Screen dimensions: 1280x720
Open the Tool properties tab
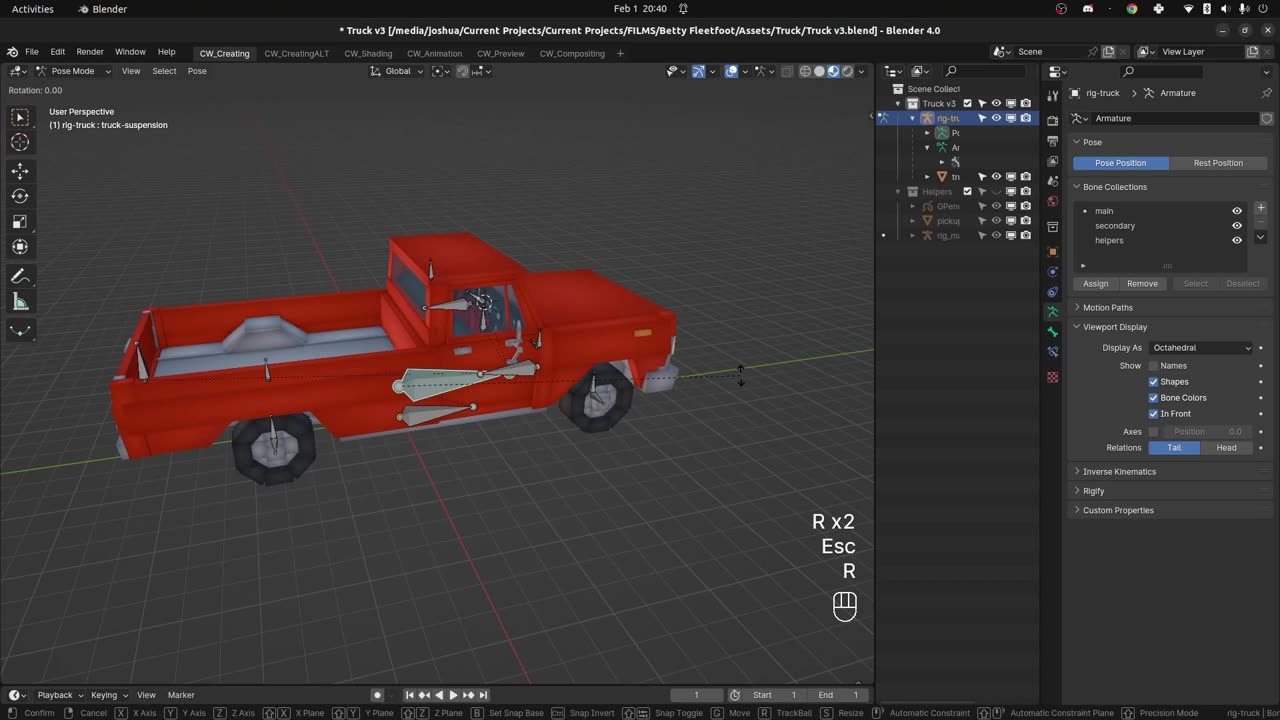click(1052, 95)
